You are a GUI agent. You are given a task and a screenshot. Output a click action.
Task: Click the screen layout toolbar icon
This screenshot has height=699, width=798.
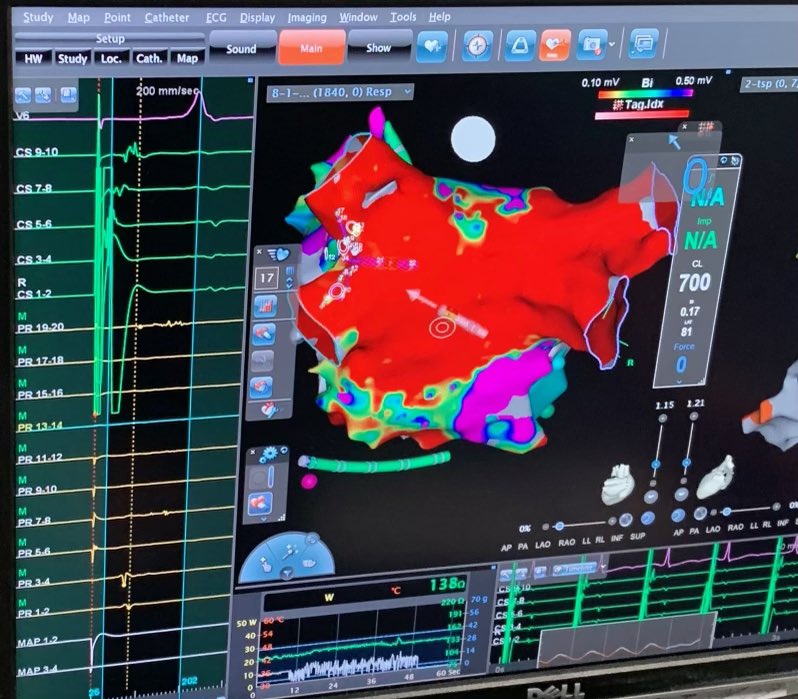(x=644, y=43)
